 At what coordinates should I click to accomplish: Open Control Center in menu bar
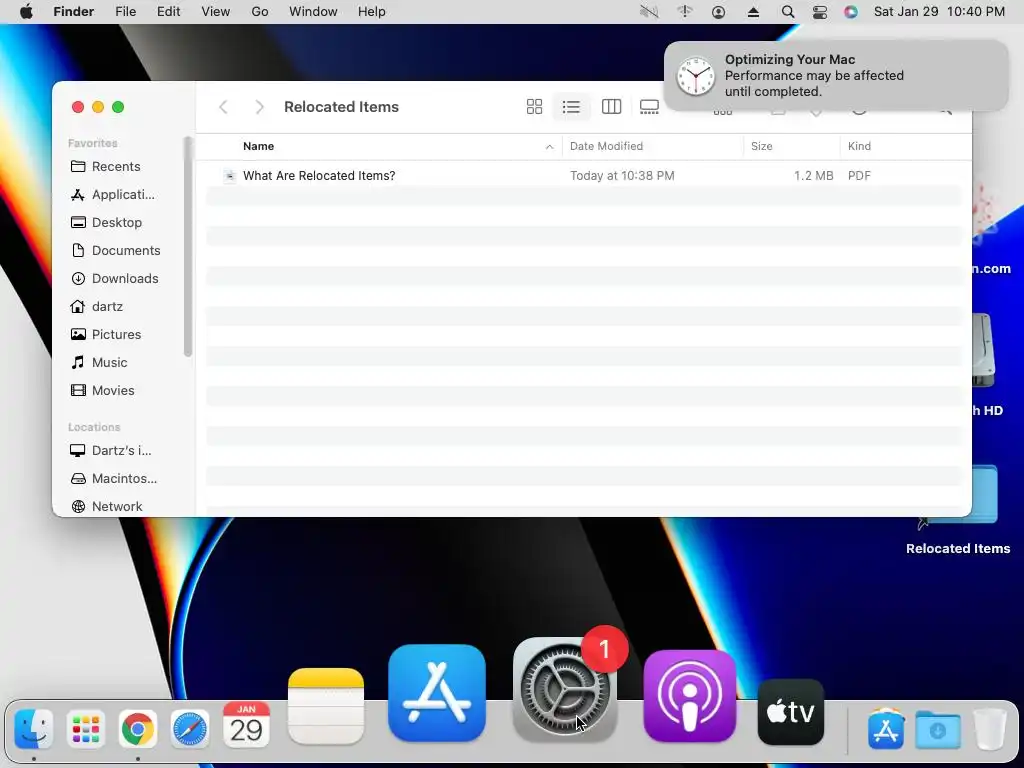[x=820, y=12]
